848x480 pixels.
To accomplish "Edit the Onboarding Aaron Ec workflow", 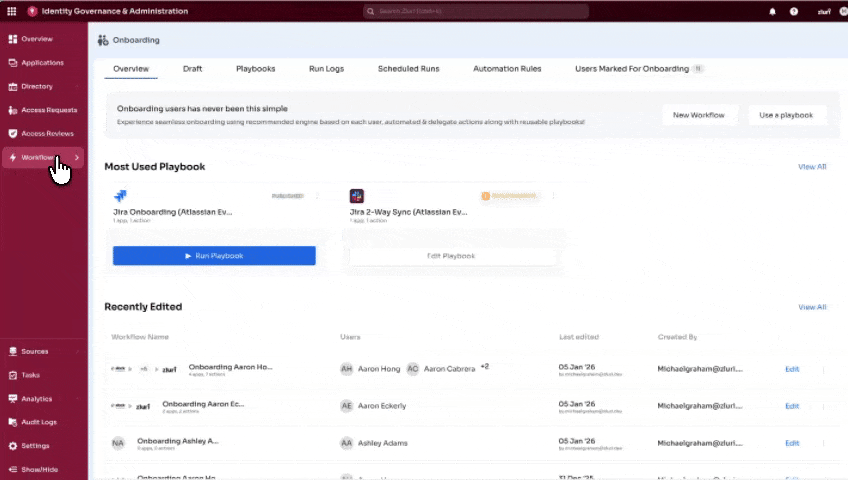I will pyautogui.click(x=792, y=406).
